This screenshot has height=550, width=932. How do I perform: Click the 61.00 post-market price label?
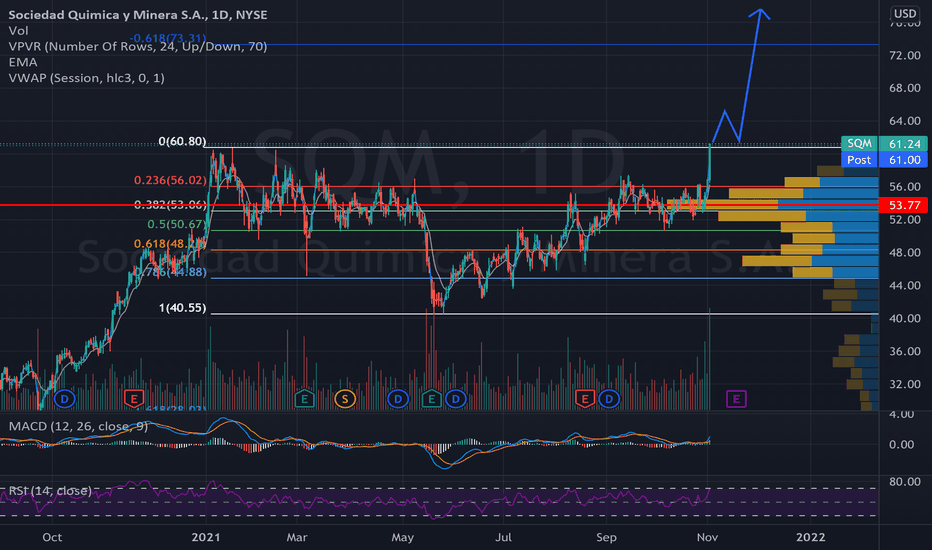[904, 160]
